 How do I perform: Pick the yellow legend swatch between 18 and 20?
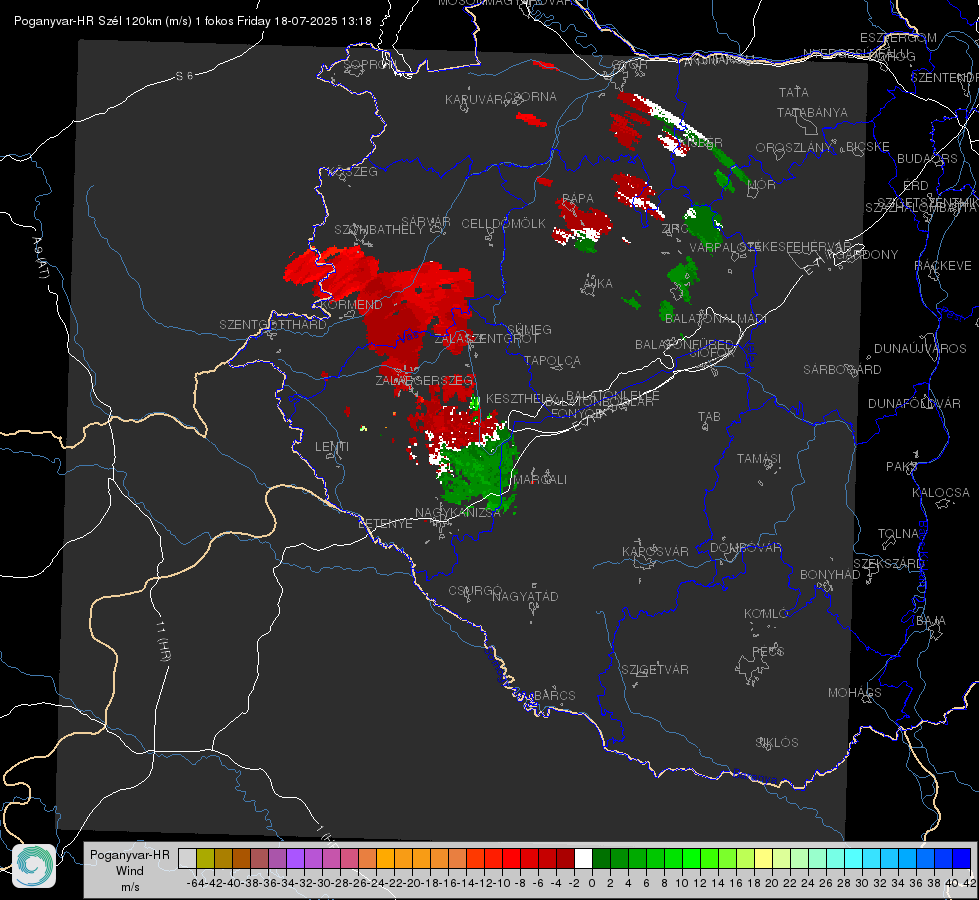pyautogui.click(x=764, y=858)
